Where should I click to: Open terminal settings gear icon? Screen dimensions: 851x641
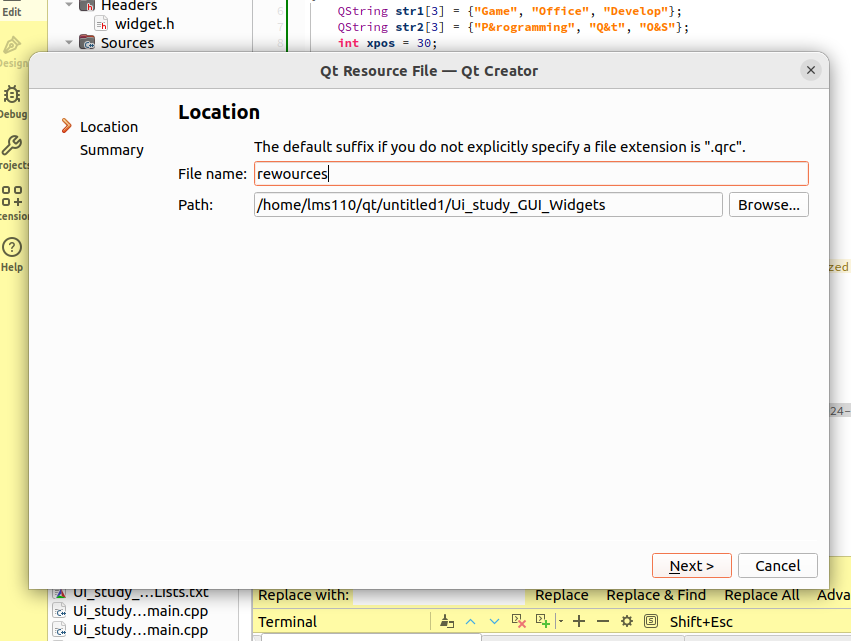(627, 621)
